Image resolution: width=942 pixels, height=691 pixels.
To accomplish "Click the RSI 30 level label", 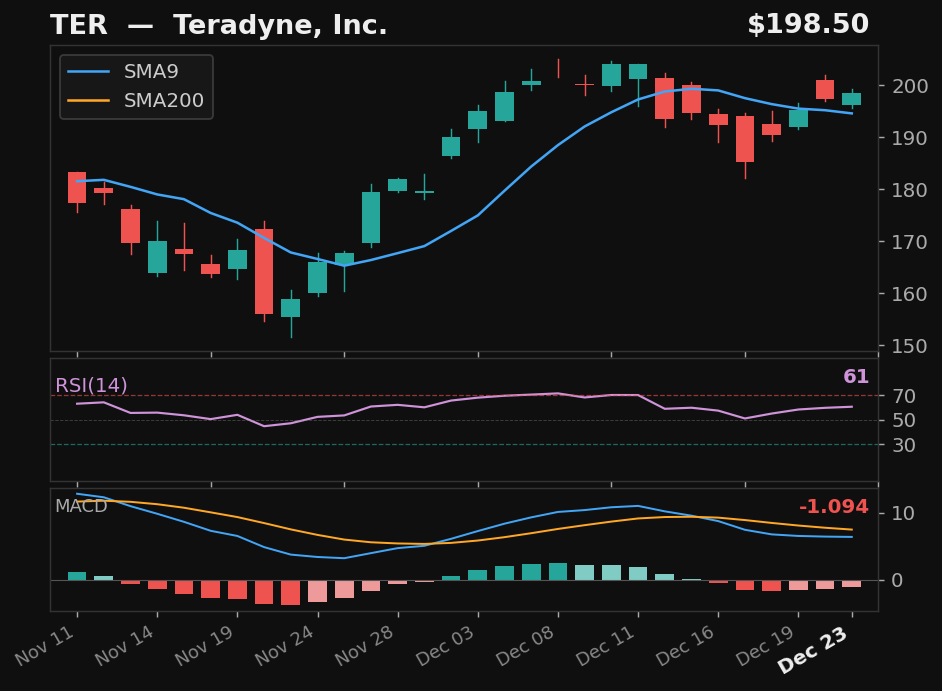I will coord(904,445).
